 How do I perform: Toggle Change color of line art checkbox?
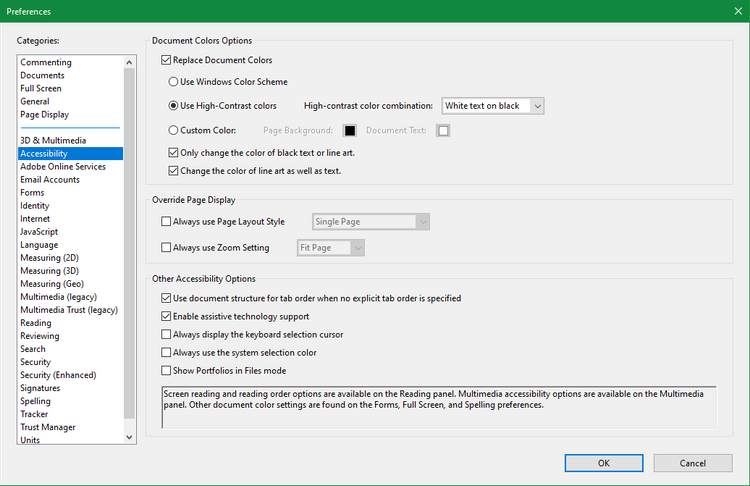[173, 171]
